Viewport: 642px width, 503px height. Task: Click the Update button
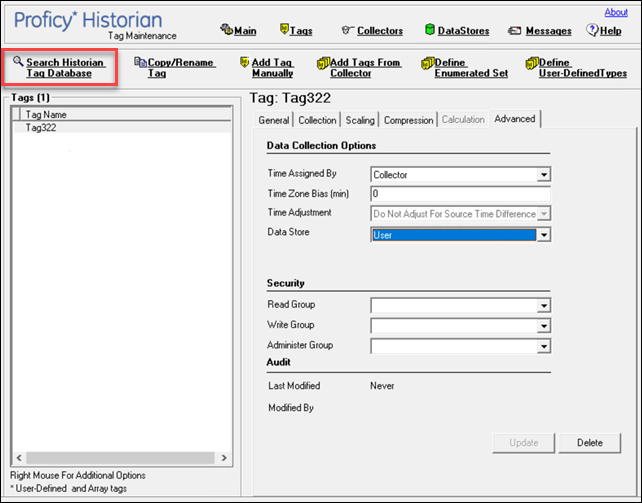tap(523, 443)
